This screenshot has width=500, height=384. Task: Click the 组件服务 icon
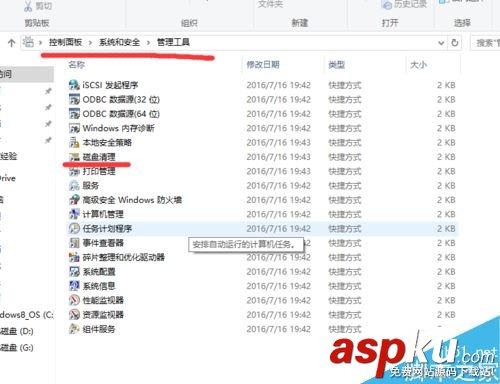point(74,329)
